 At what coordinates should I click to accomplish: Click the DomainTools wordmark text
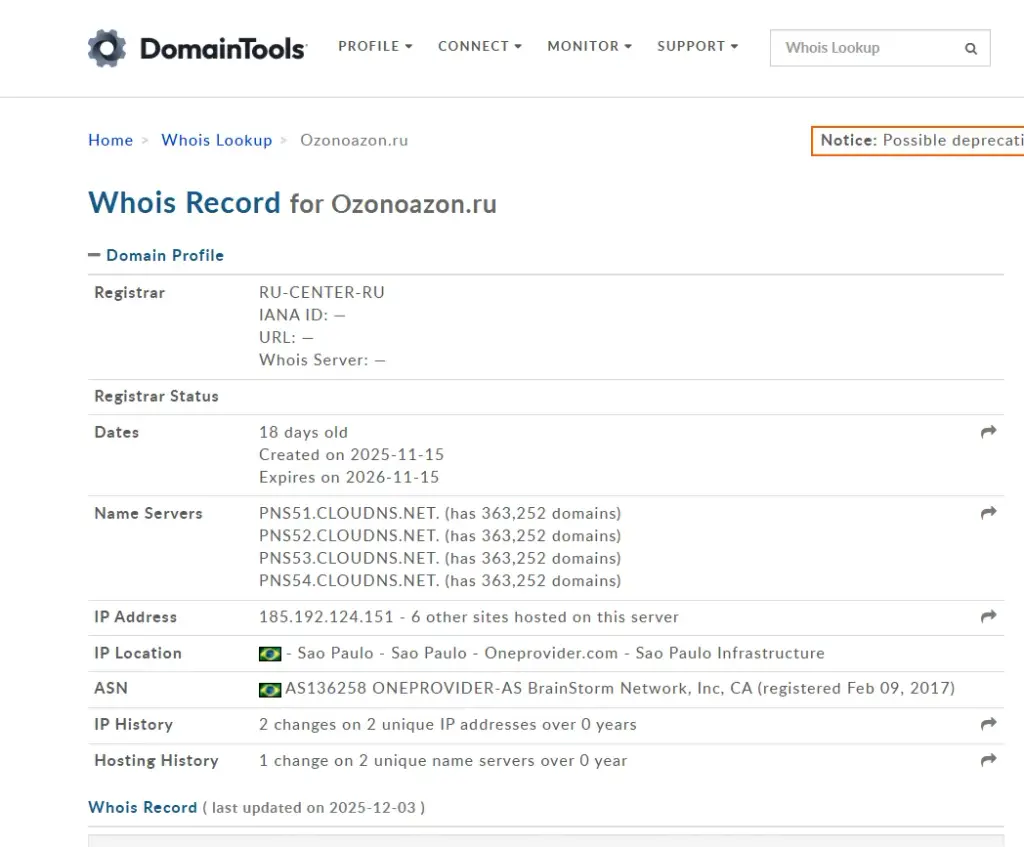coord(223,49)
